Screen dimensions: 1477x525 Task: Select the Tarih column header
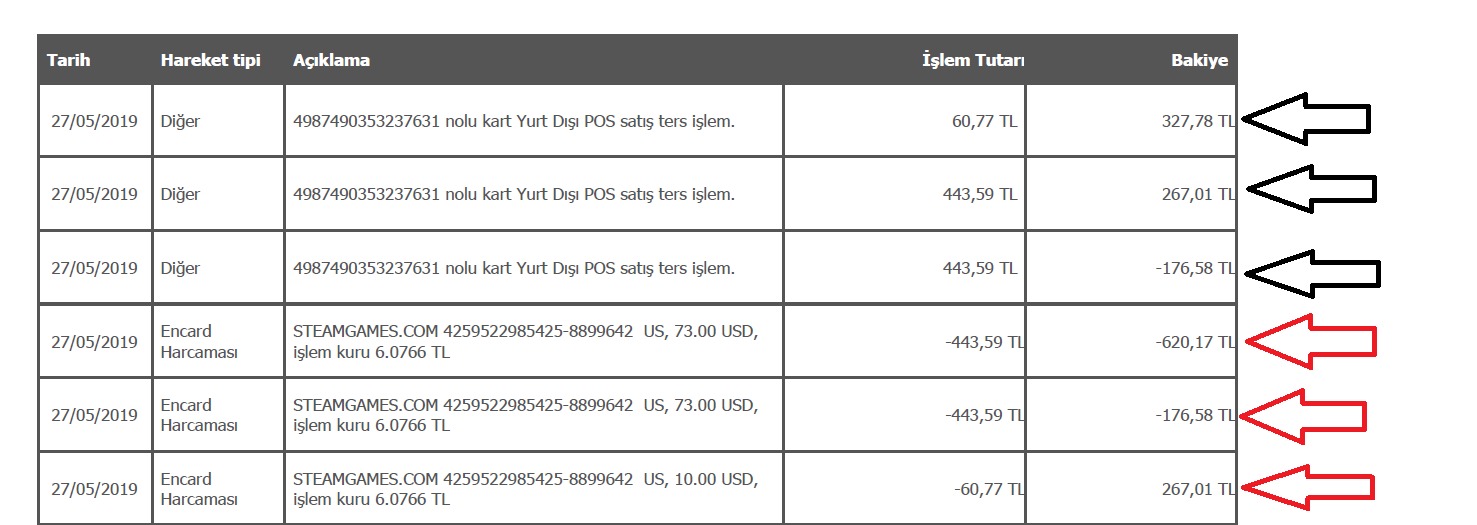coord(68,60)
